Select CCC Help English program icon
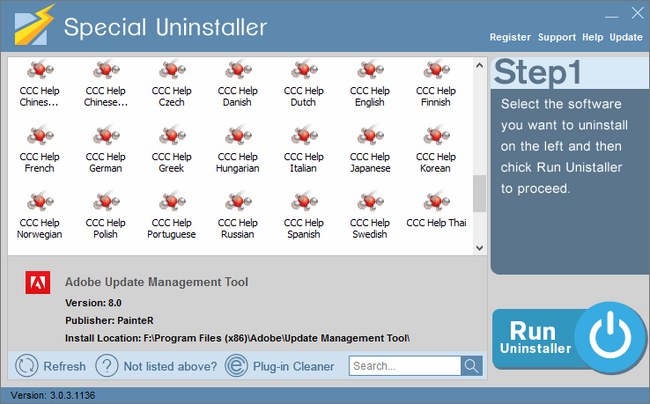Viewport: 650px width, 404px height. (x=370, y=70)
